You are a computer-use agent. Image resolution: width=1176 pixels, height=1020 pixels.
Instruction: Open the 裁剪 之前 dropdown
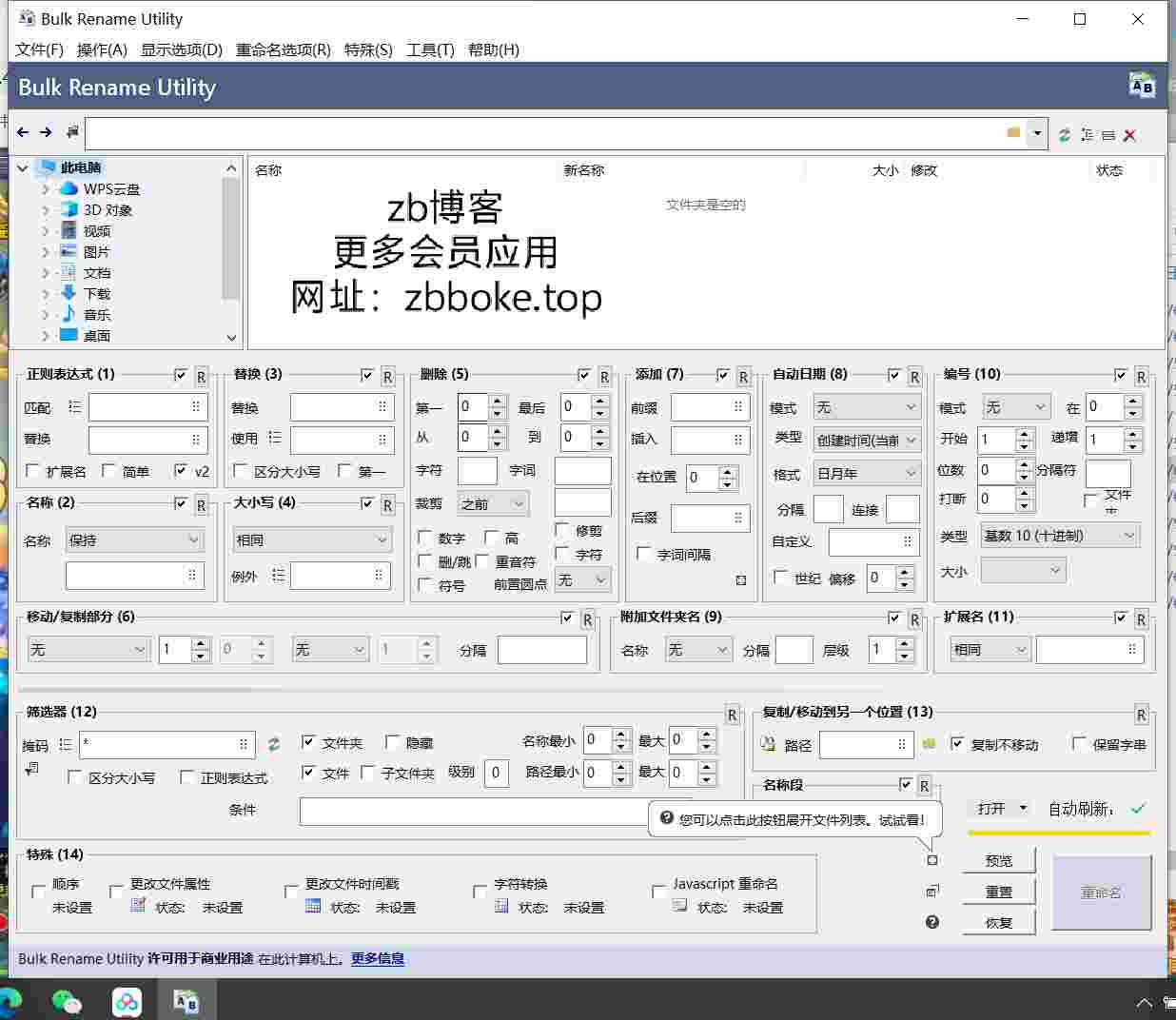tap(493, 503)
